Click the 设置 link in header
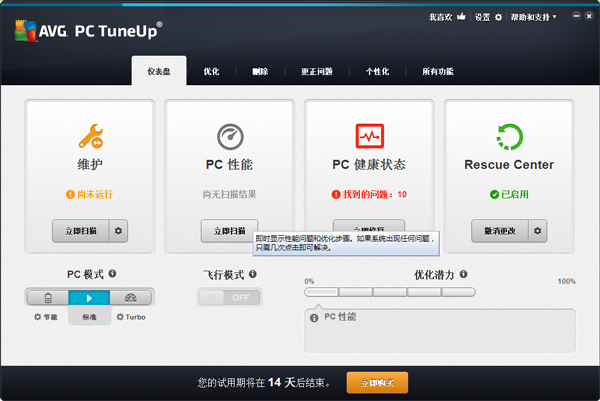This screenshot has width=600, height=401. coord(483,17)
